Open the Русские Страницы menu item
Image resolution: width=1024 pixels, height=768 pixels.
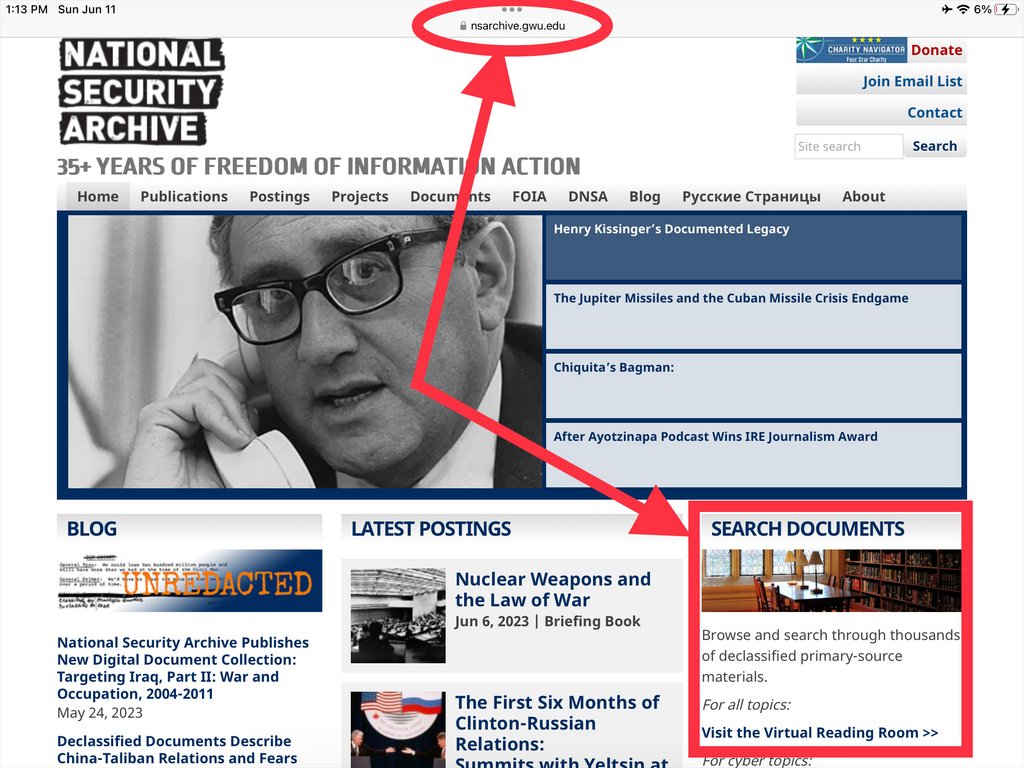click(x=751, y=197)
